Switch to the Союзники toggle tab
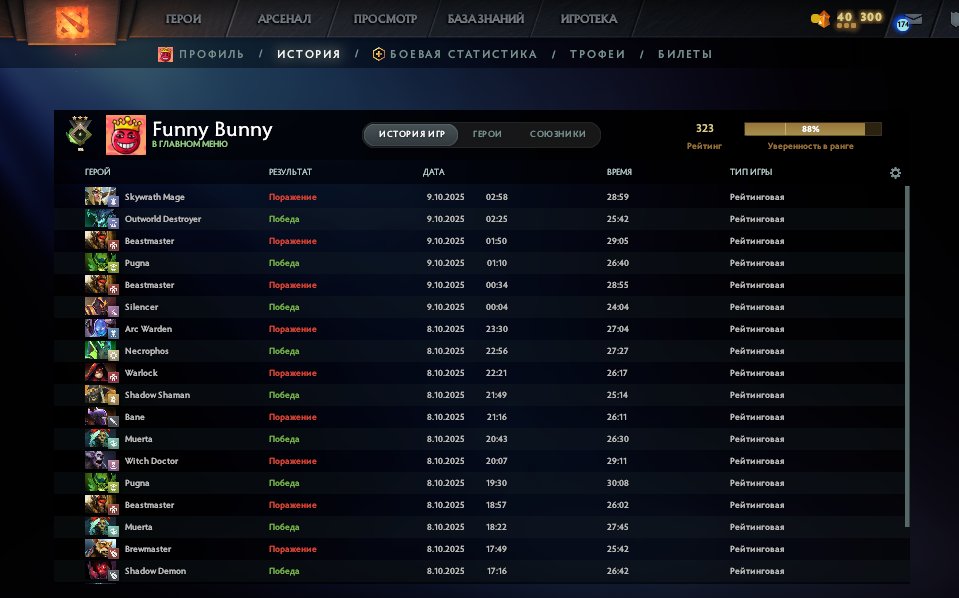This screenshot has width=959, height=598. (557, 134)
